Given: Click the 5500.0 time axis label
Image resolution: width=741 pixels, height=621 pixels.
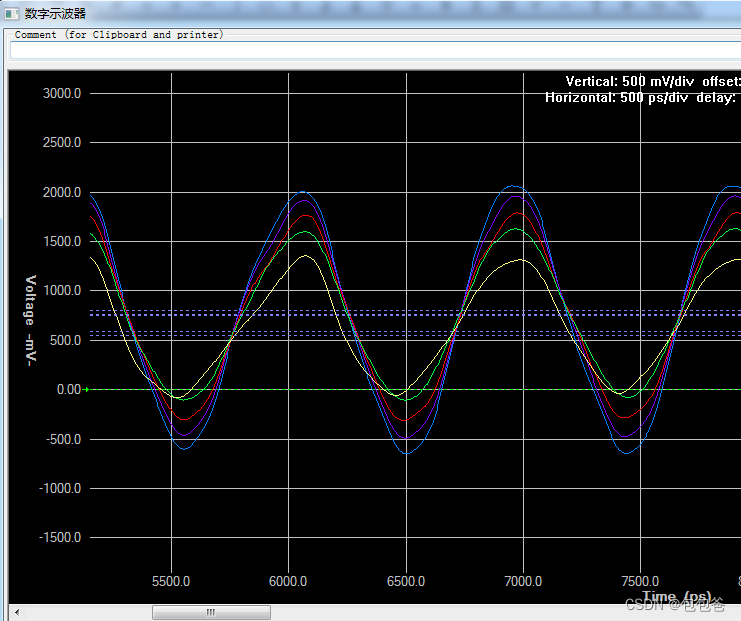Looking at the screenshot, I should (x=171, y=581).
